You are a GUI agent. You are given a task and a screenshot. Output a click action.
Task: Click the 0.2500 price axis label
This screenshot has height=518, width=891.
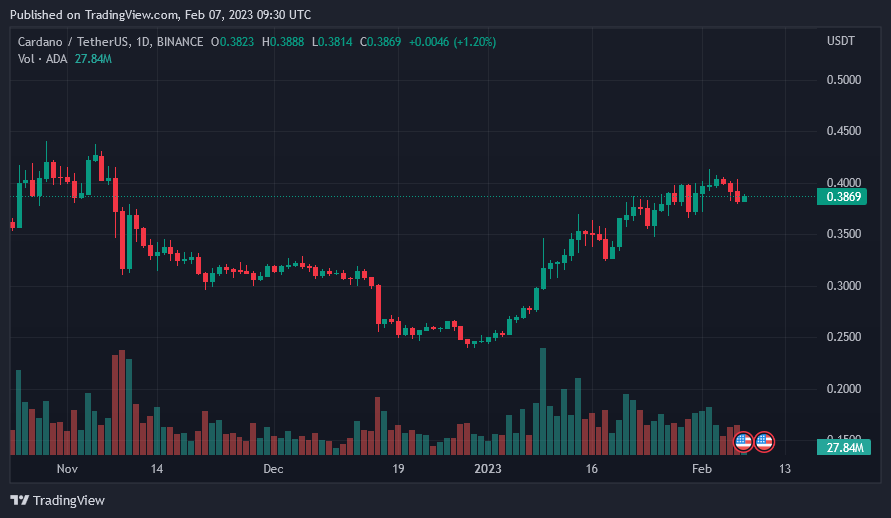tap(844, 337)
